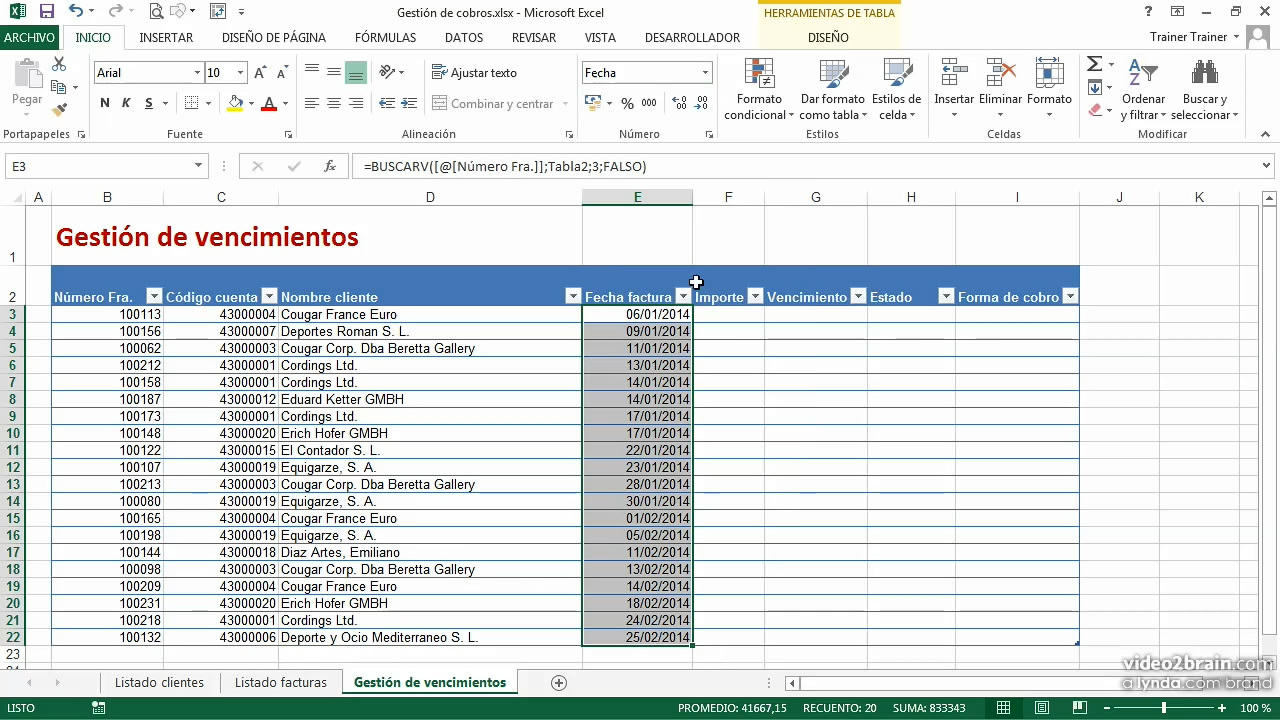Toggle underline S formatting

tap(149, 103)
